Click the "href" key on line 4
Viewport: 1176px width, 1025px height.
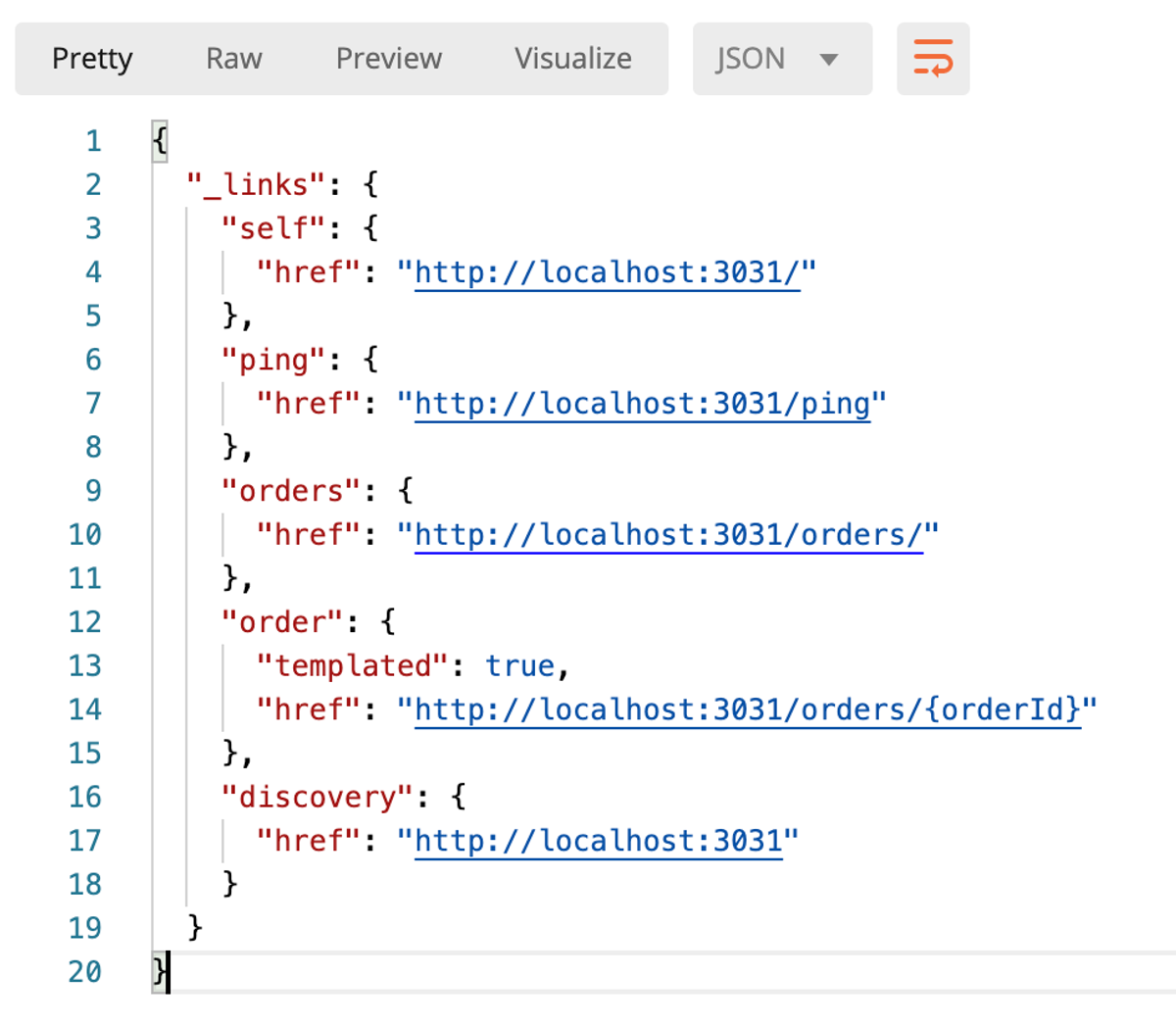[309, 272]
